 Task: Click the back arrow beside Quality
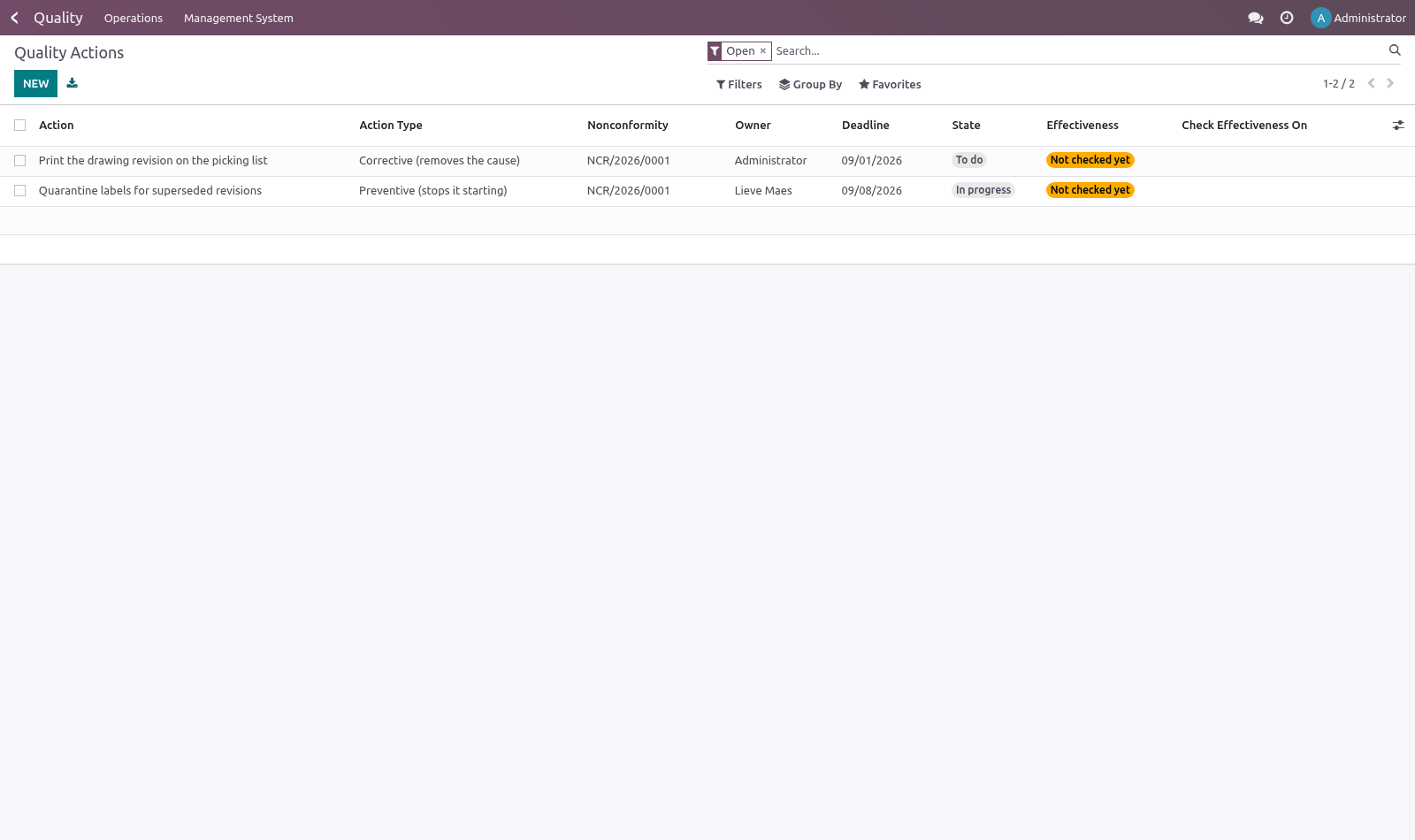pyautogui.click(x=14, y=18)
